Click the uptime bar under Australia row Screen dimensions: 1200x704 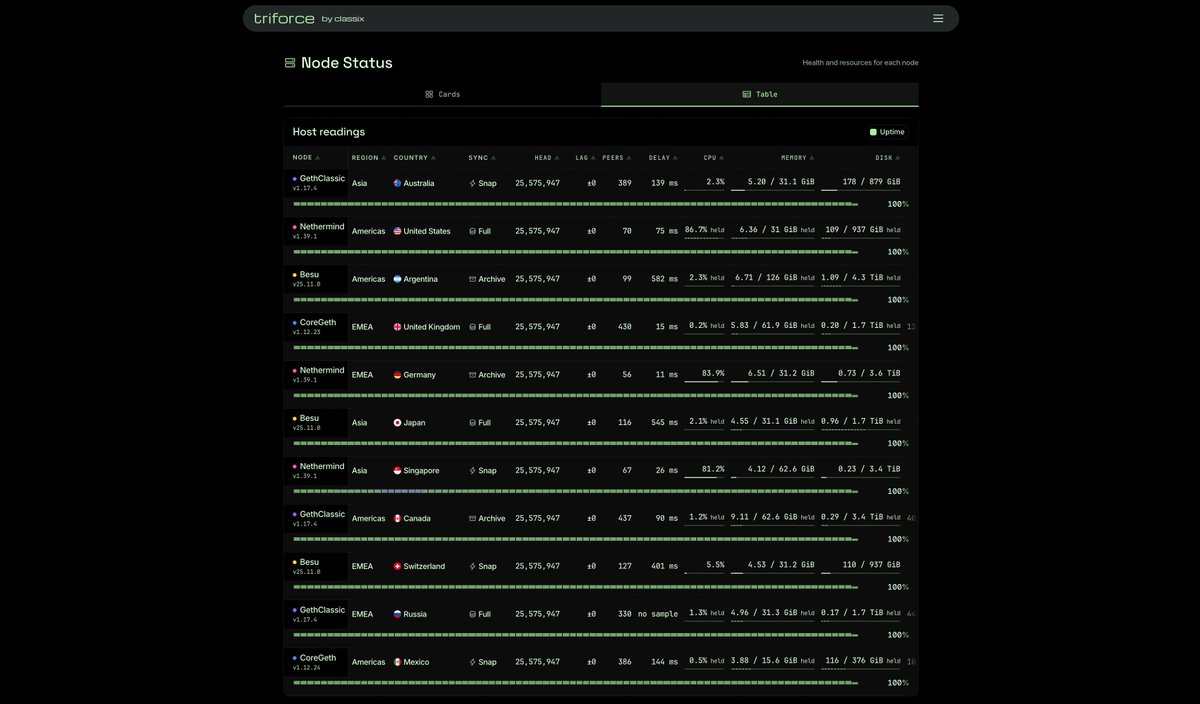[575, 204]
